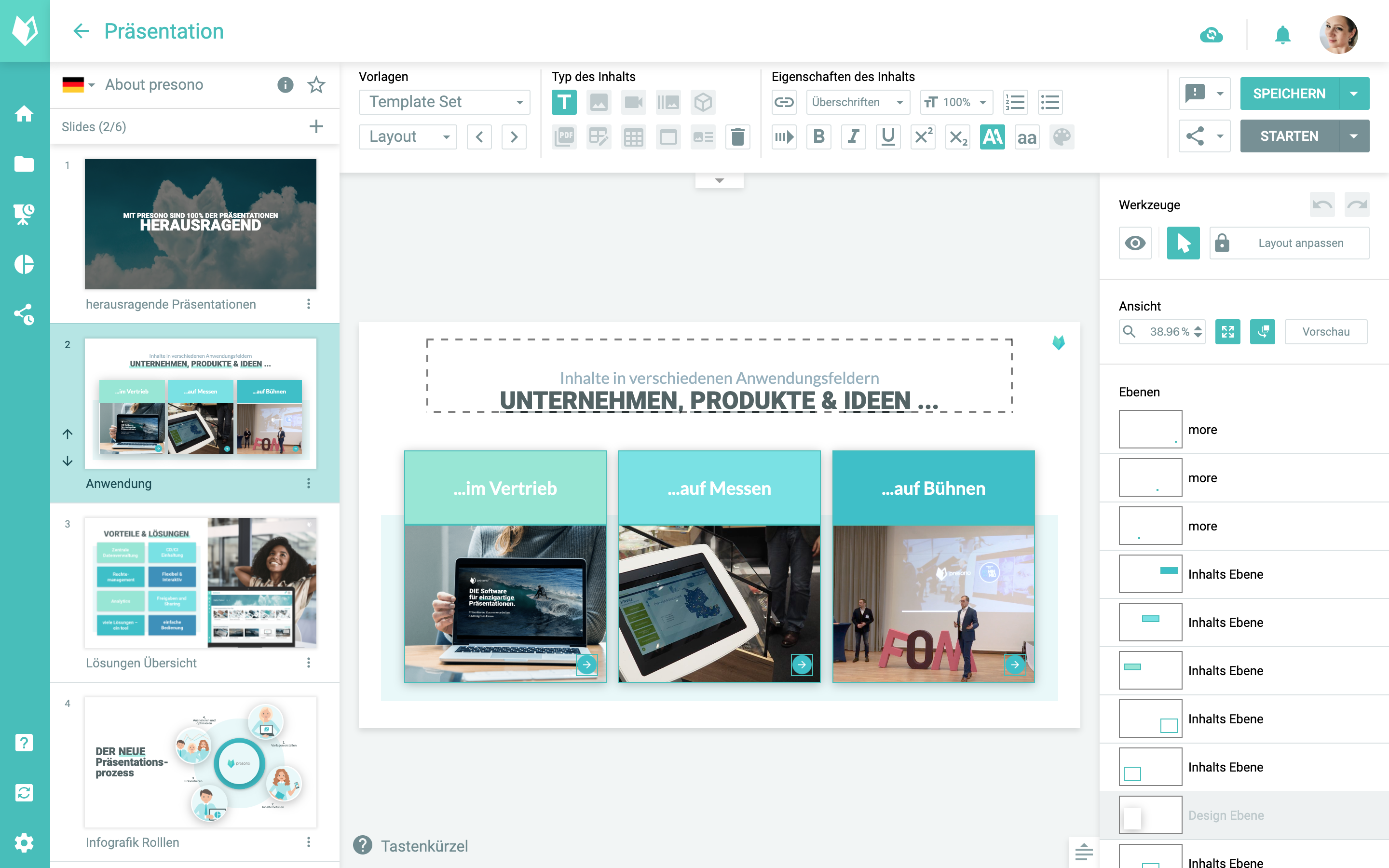The height and width of the screenshot is (868, 1389).
Task: Click the cloud sync icon
Action: 1211,34
